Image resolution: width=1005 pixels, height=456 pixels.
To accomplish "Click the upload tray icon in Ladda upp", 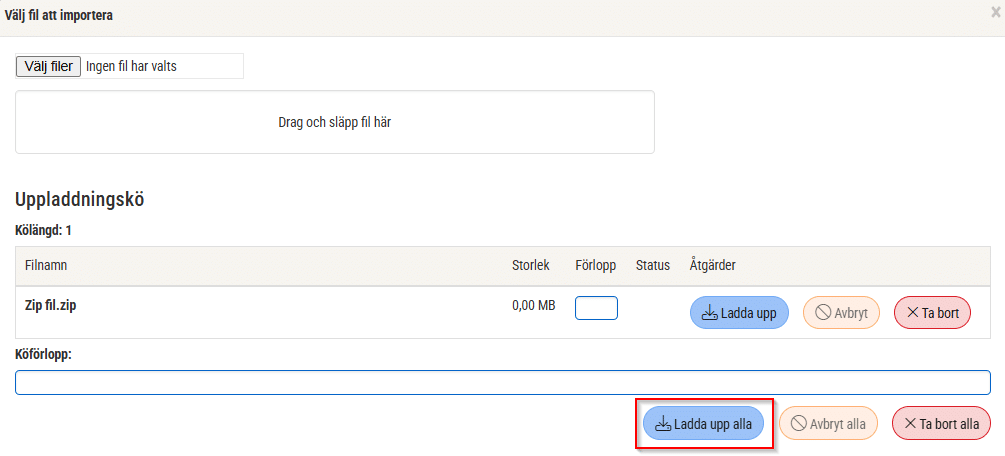I will 709,313.
